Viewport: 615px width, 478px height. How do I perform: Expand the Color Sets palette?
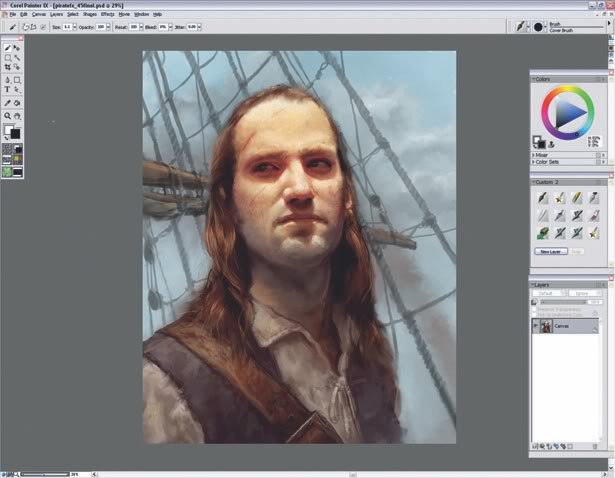533,162
